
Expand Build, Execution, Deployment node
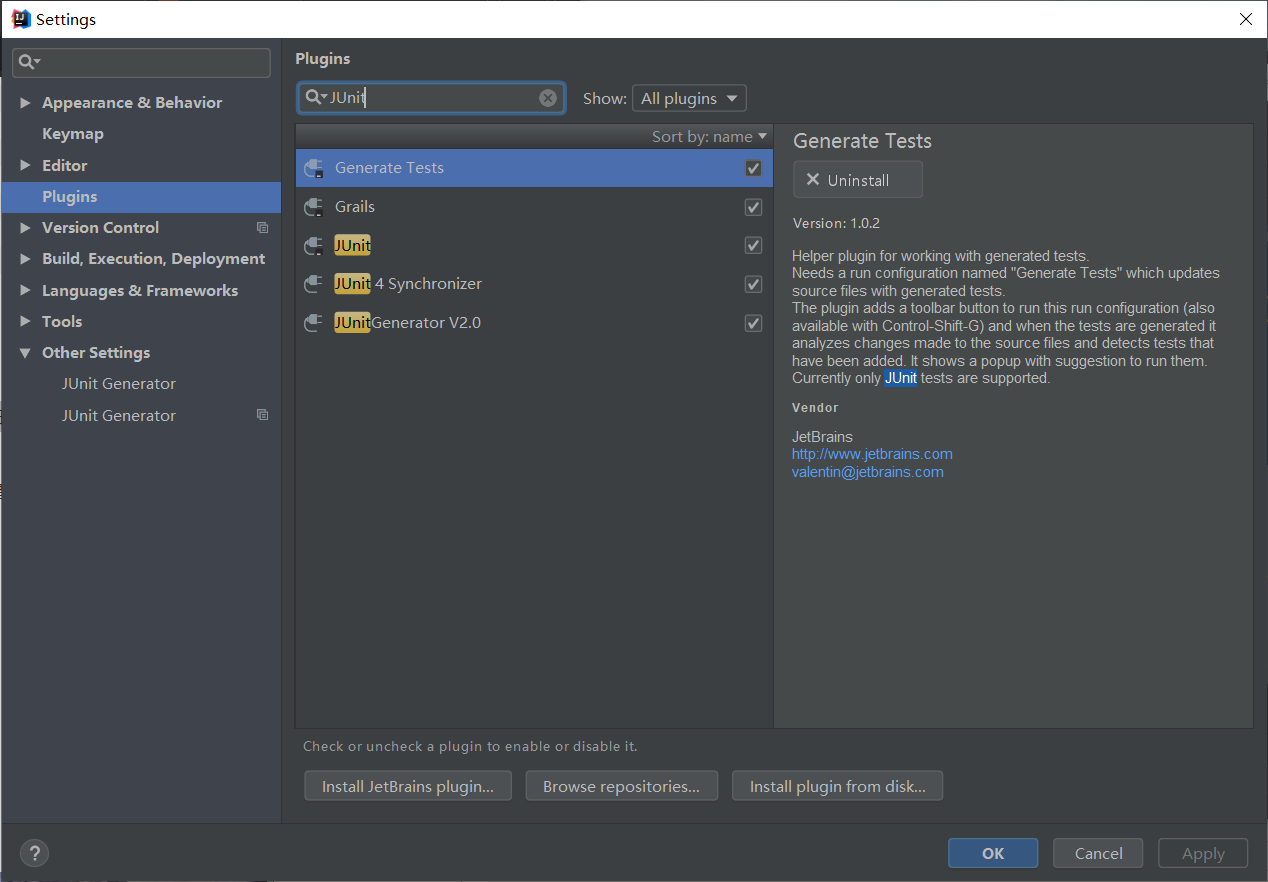pos(25,259)
